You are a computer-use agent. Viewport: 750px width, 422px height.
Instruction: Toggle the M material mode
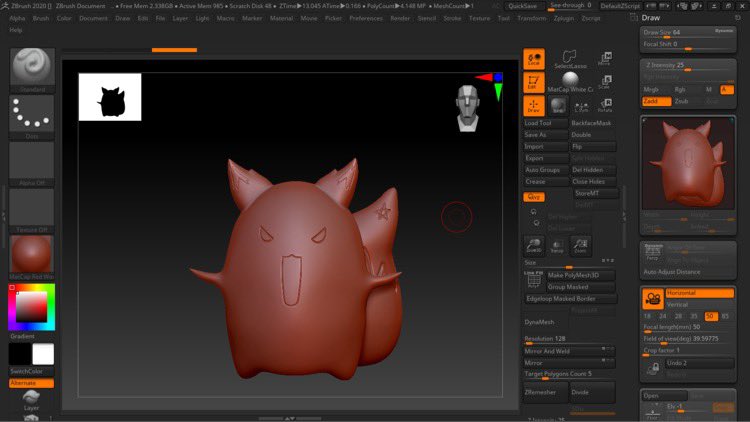pos(710,89)
